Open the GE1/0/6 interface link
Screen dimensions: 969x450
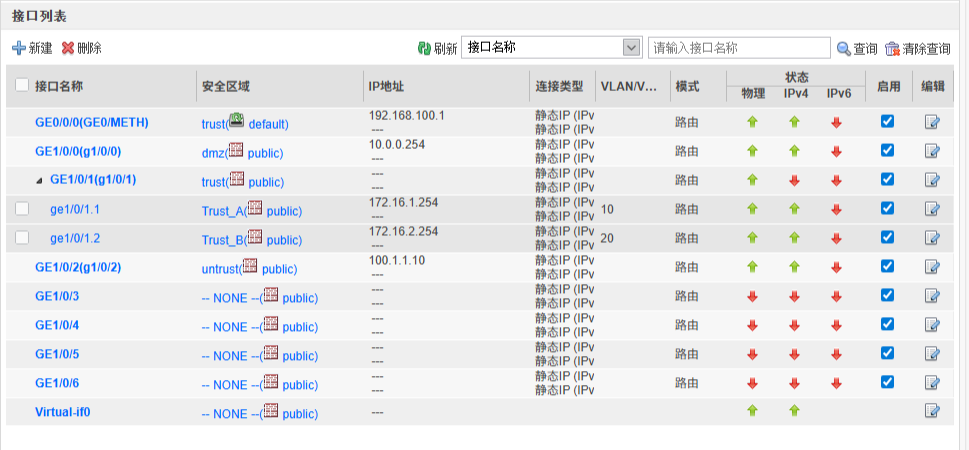57,383
